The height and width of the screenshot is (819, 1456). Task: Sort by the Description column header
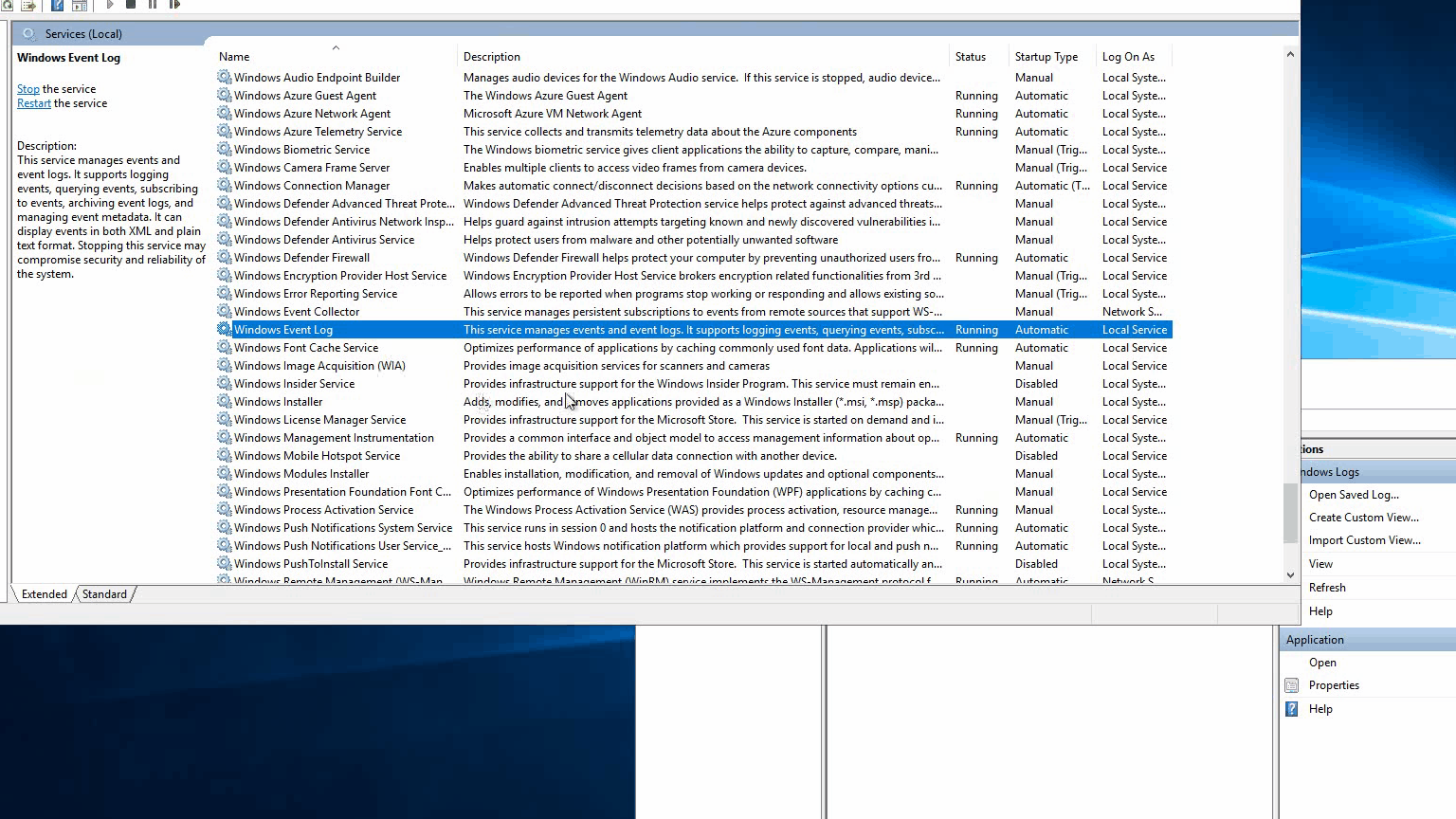(703, 57)
